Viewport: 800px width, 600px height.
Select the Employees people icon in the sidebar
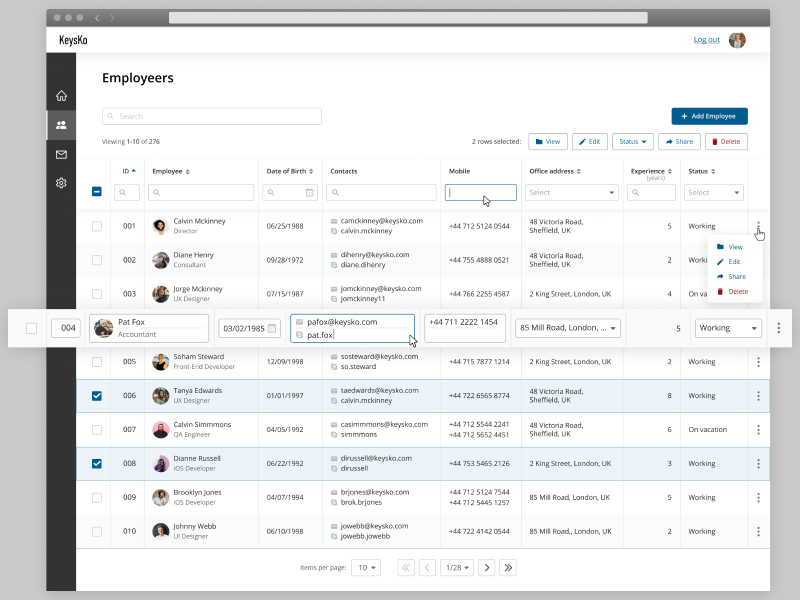click(x=61, y=124)
